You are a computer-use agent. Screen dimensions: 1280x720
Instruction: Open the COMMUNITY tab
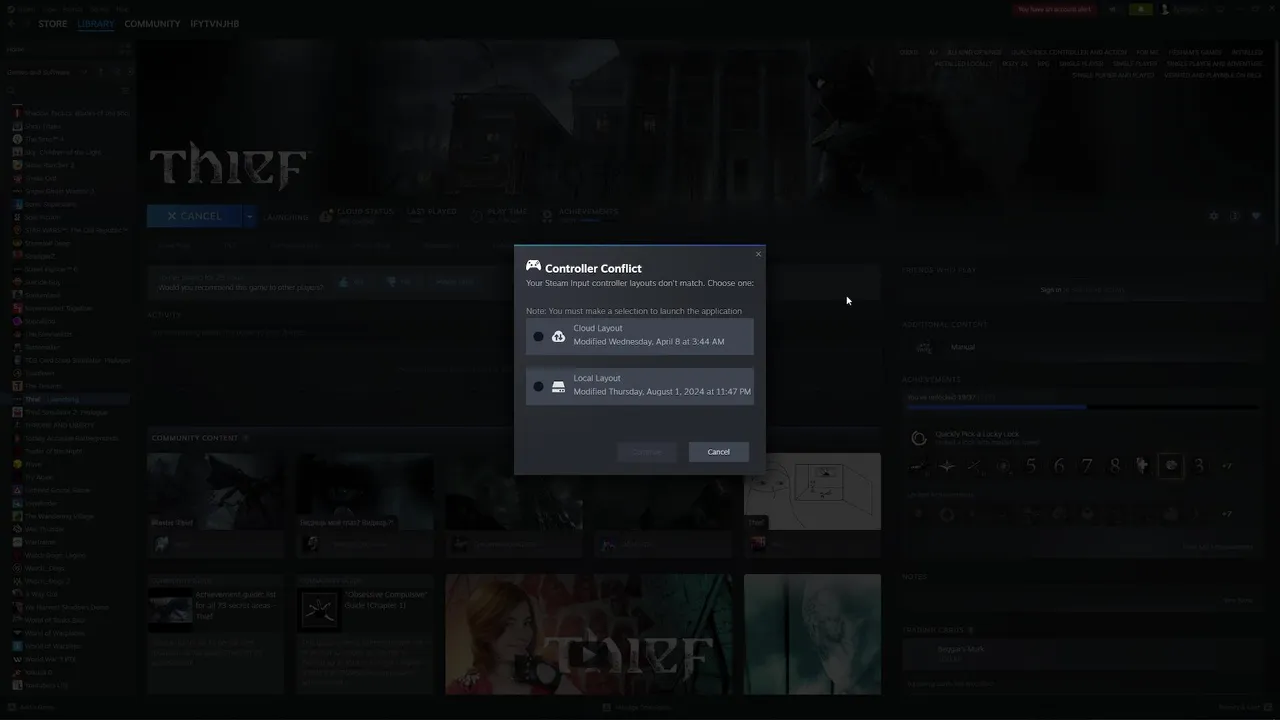(x=152, y=23)
